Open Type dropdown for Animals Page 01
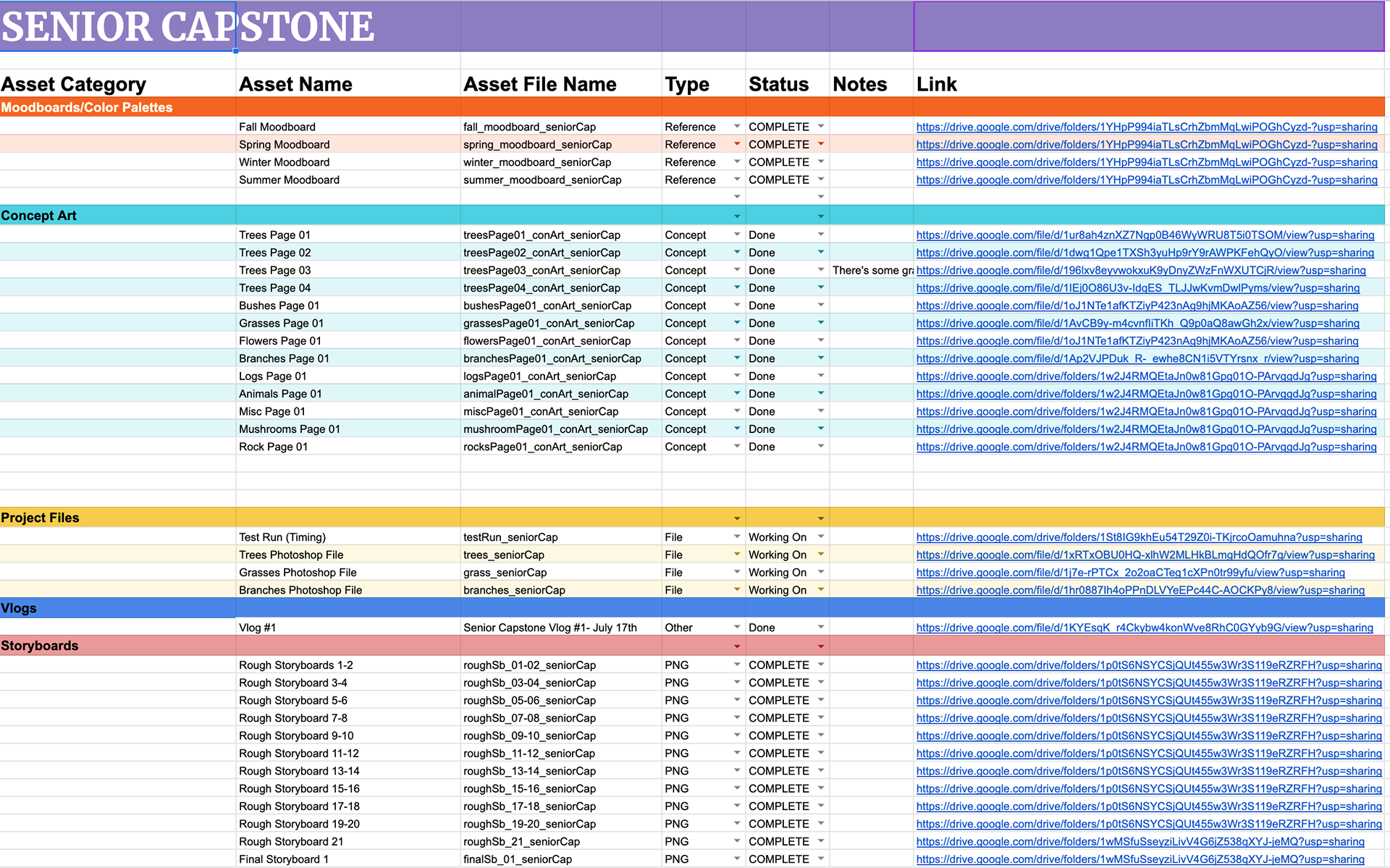 click(737, 394)
